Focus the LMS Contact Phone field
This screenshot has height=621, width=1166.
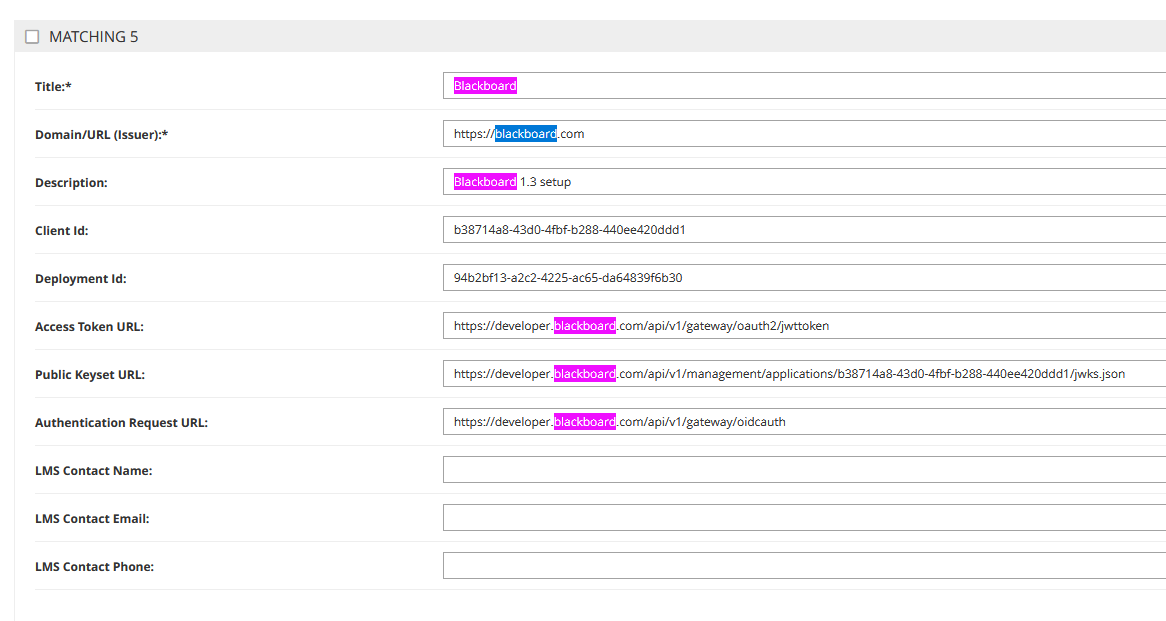[805, 565]
